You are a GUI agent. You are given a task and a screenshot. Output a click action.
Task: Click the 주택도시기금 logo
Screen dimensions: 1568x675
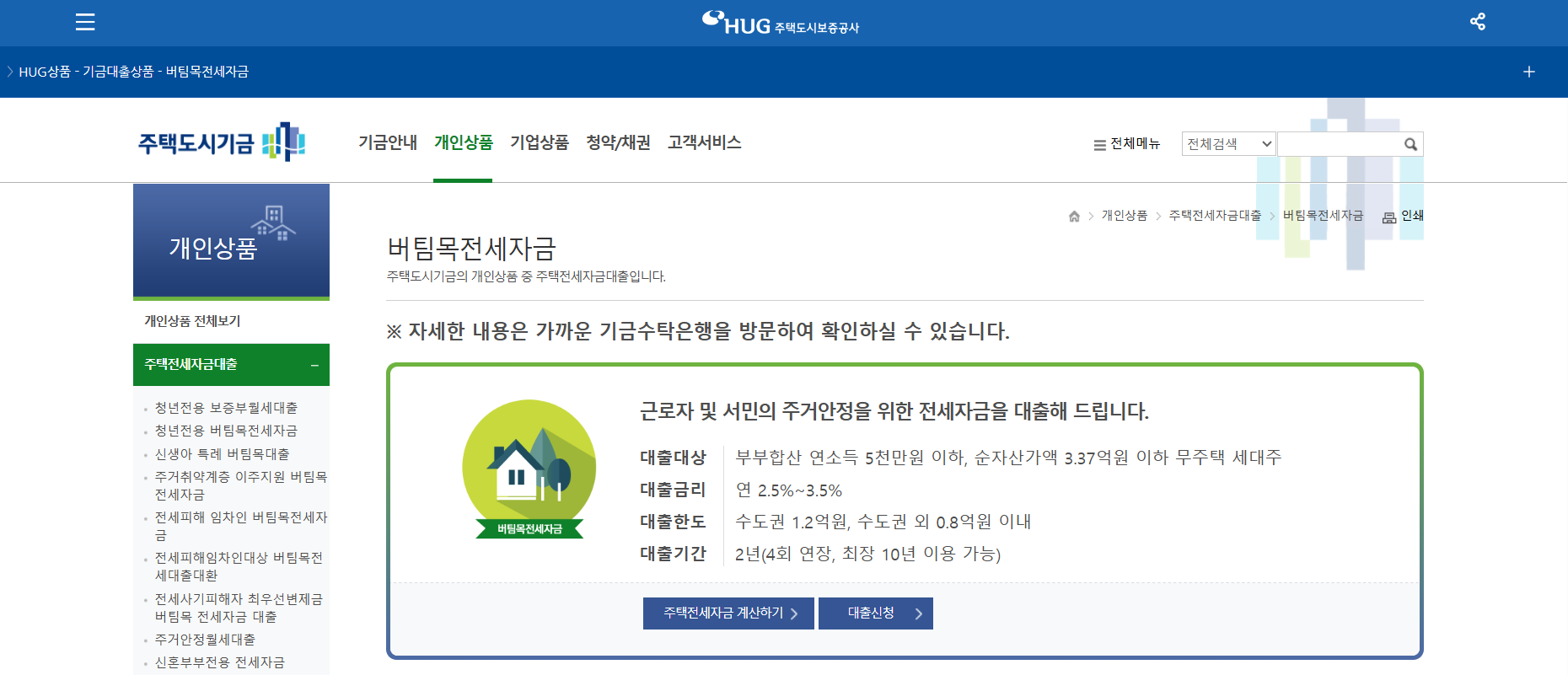tap(222, 142)
